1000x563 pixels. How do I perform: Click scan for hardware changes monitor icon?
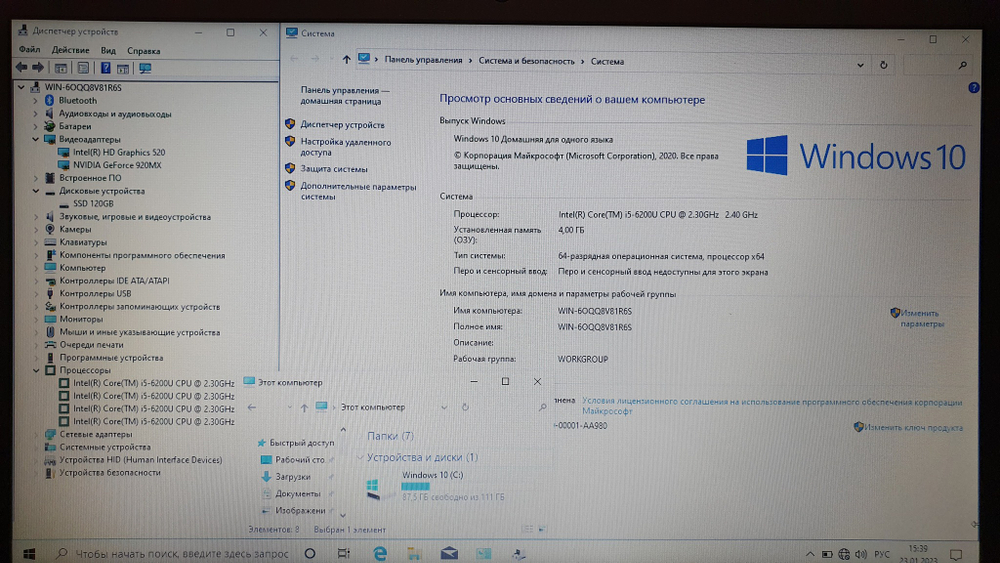(x=145, y=68)
